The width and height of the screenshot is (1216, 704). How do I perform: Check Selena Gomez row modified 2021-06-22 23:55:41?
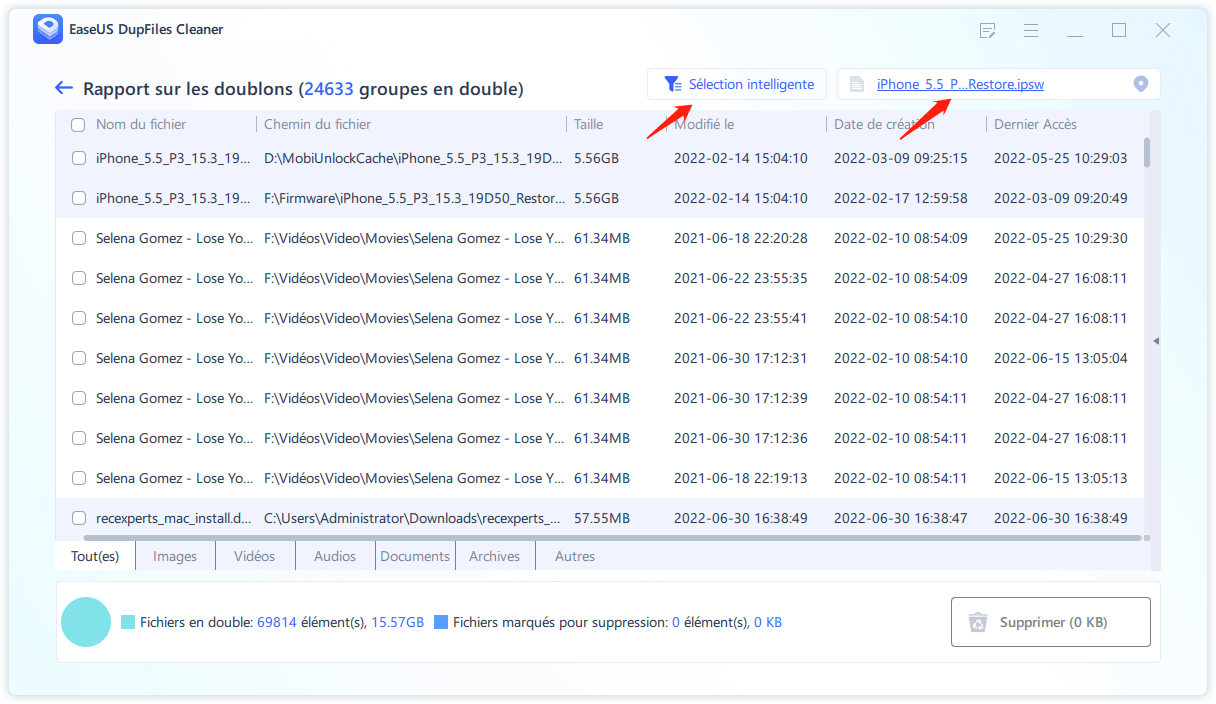(x=78, y=318)
